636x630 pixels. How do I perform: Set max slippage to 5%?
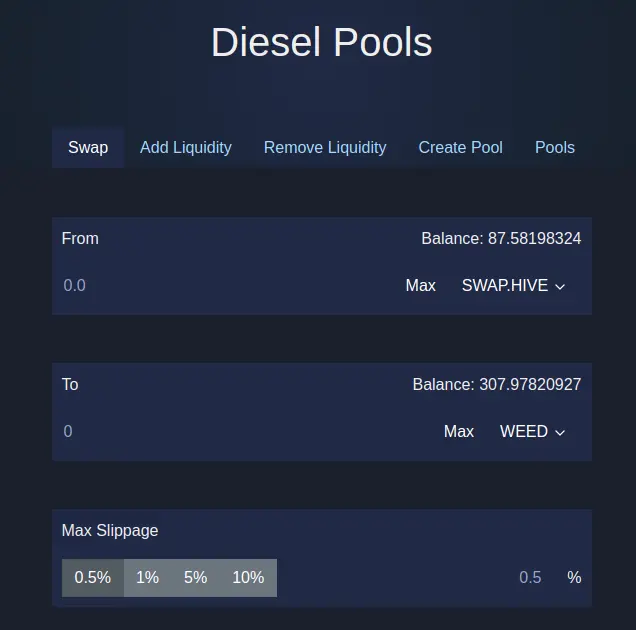pos(196,578)
